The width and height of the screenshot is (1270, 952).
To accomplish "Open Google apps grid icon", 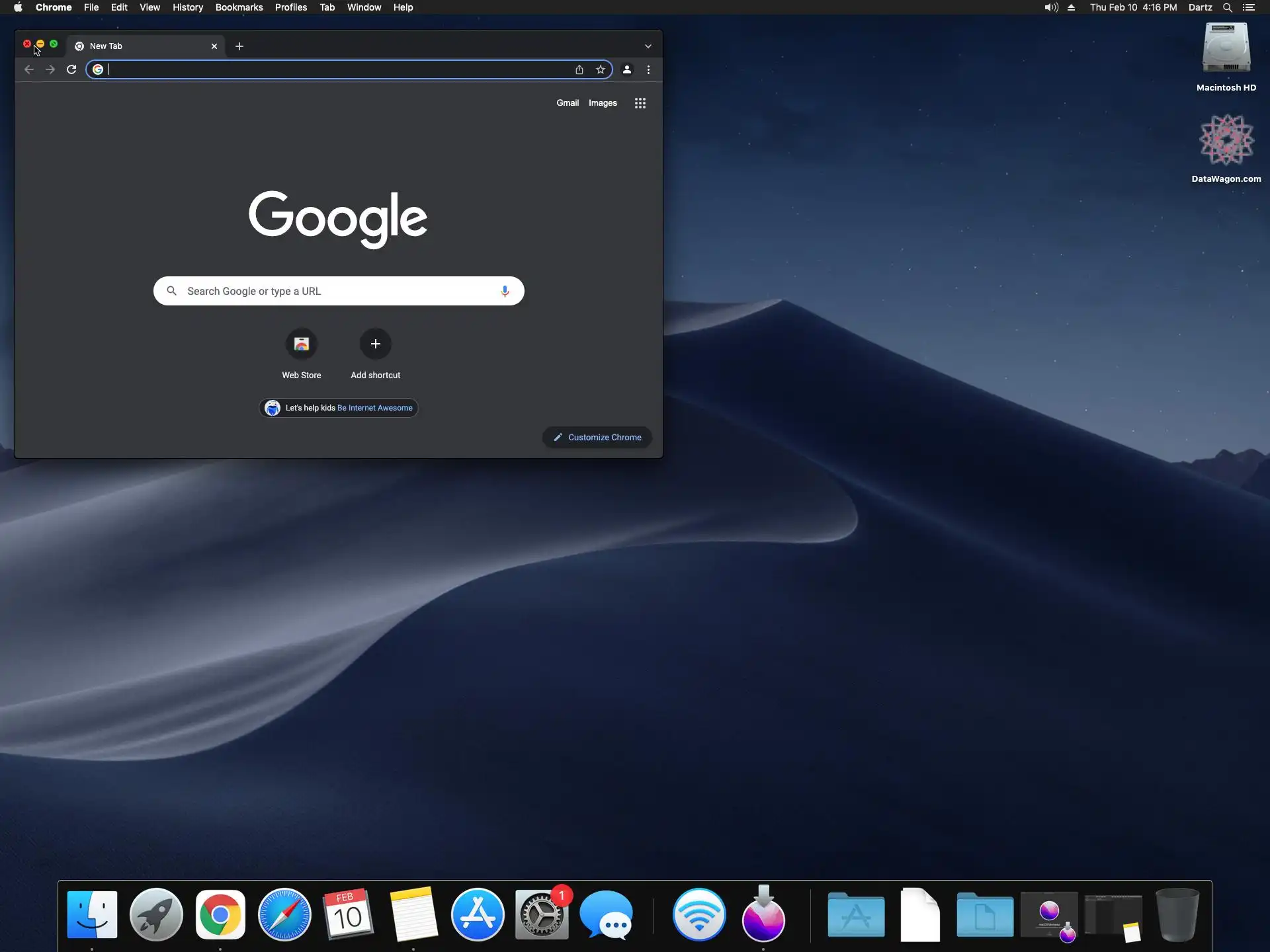I will [x=640, y=103].
